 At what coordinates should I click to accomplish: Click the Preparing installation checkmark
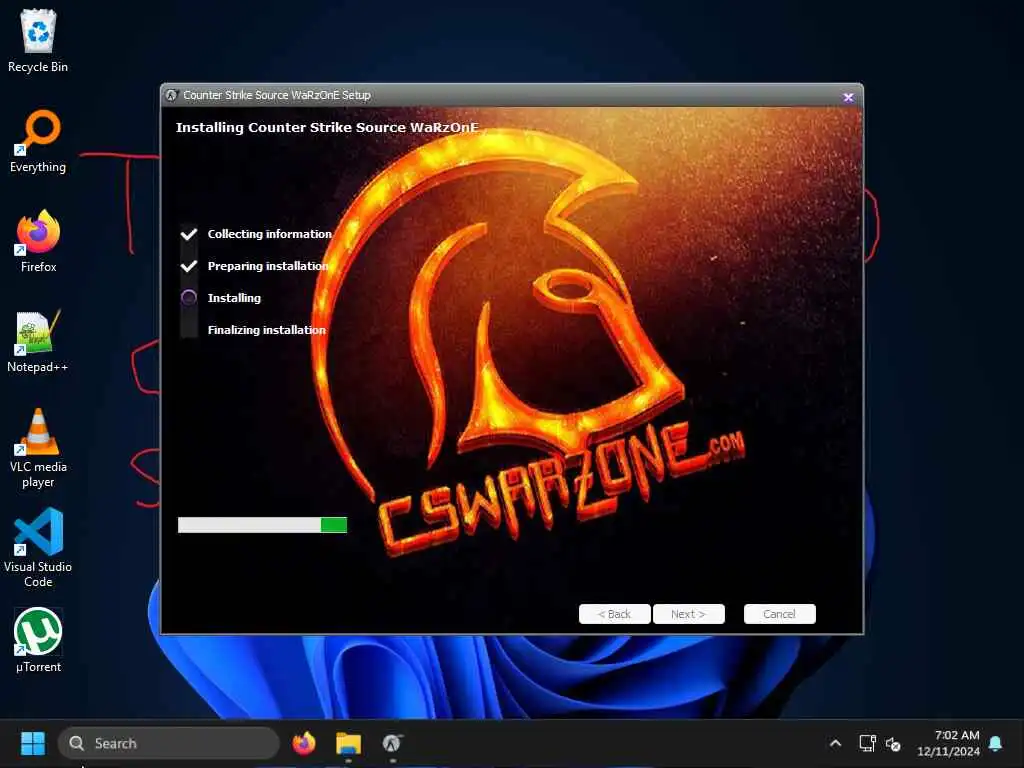pyautogui.click(x=189, y=266)
